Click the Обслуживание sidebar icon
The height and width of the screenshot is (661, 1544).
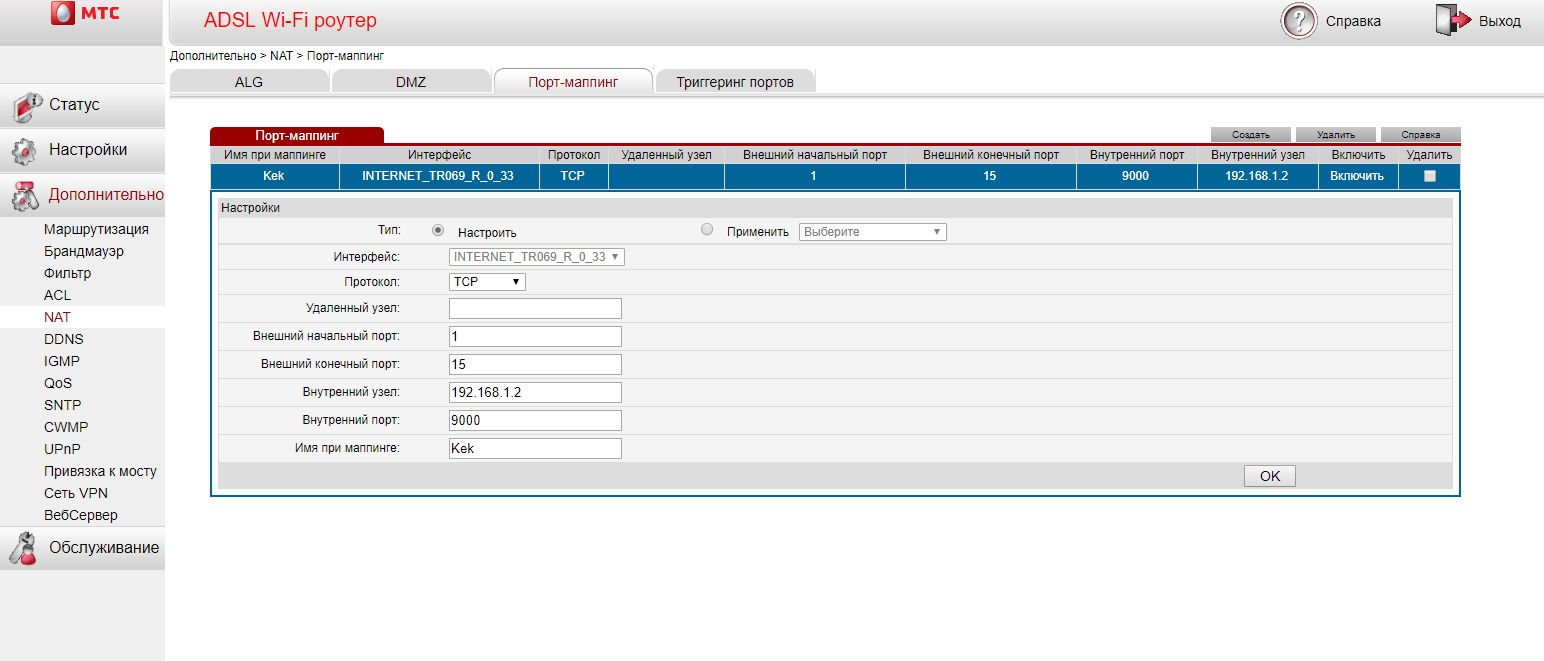(x=24, y=549)
